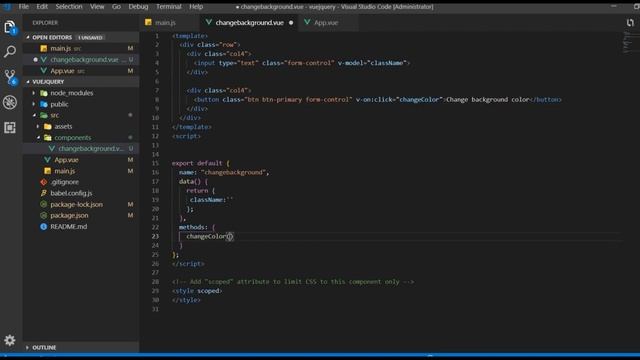Click the split editor icon at top right
This screenshot has width=640, height=360.
click(630, 23)
